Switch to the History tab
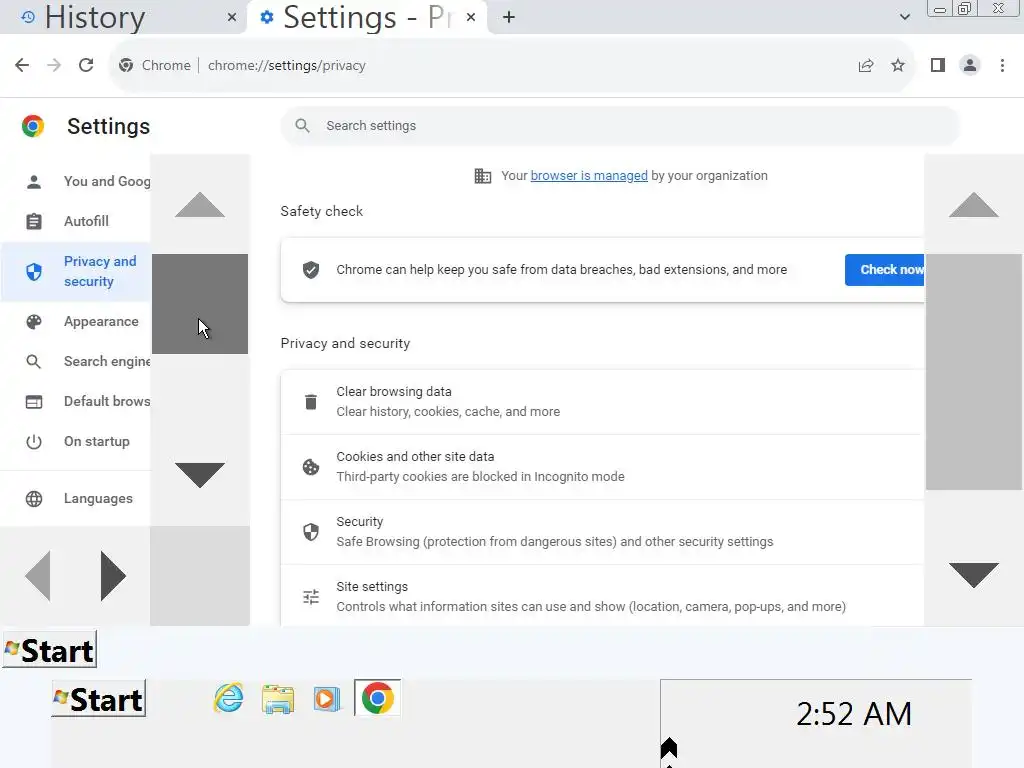The height and width of the screenshot is (768, 1024). tap(123, 17)
